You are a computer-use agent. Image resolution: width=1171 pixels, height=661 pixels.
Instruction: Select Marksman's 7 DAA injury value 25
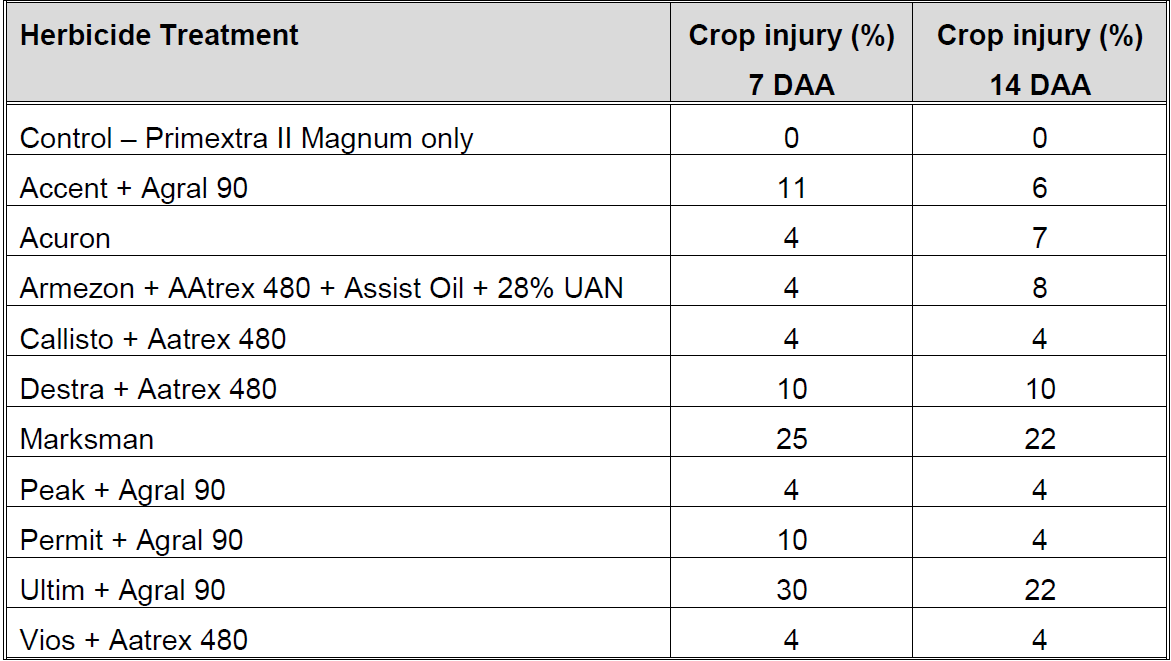pos(791,439)
